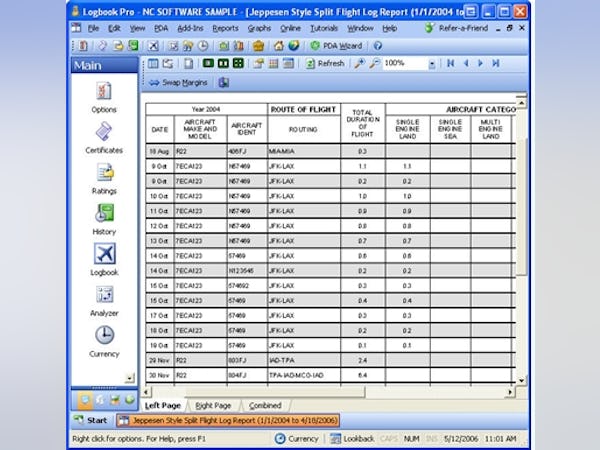Viewport: 600px width, 450px height.
Task: Open the Edit menu
Action: pos(114,28)
